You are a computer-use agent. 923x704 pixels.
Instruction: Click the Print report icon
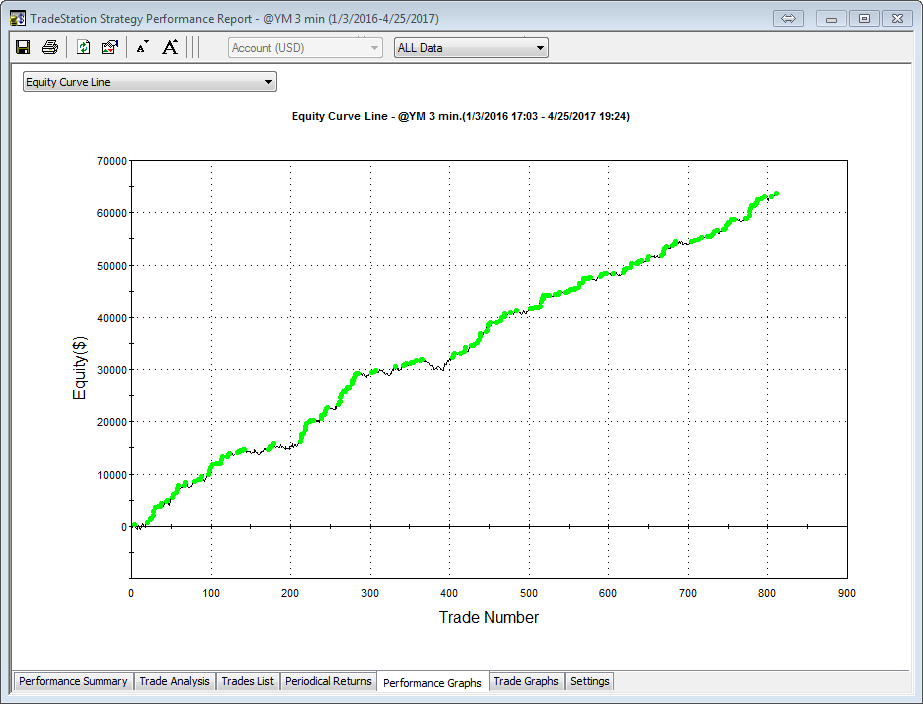point(49,47)
